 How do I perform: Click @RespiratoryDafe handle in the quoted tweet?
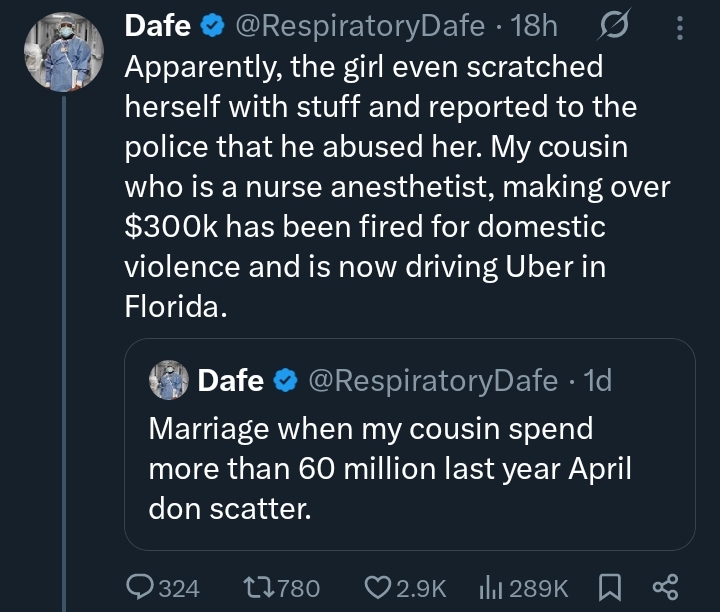(432, 380)
